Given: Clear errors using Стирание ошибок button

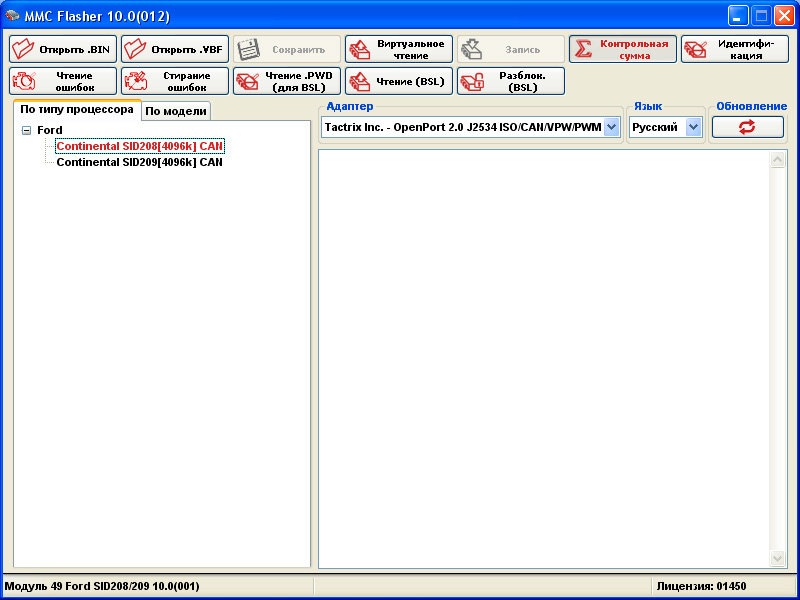Looking at the screenshot, I should [174, 81].
